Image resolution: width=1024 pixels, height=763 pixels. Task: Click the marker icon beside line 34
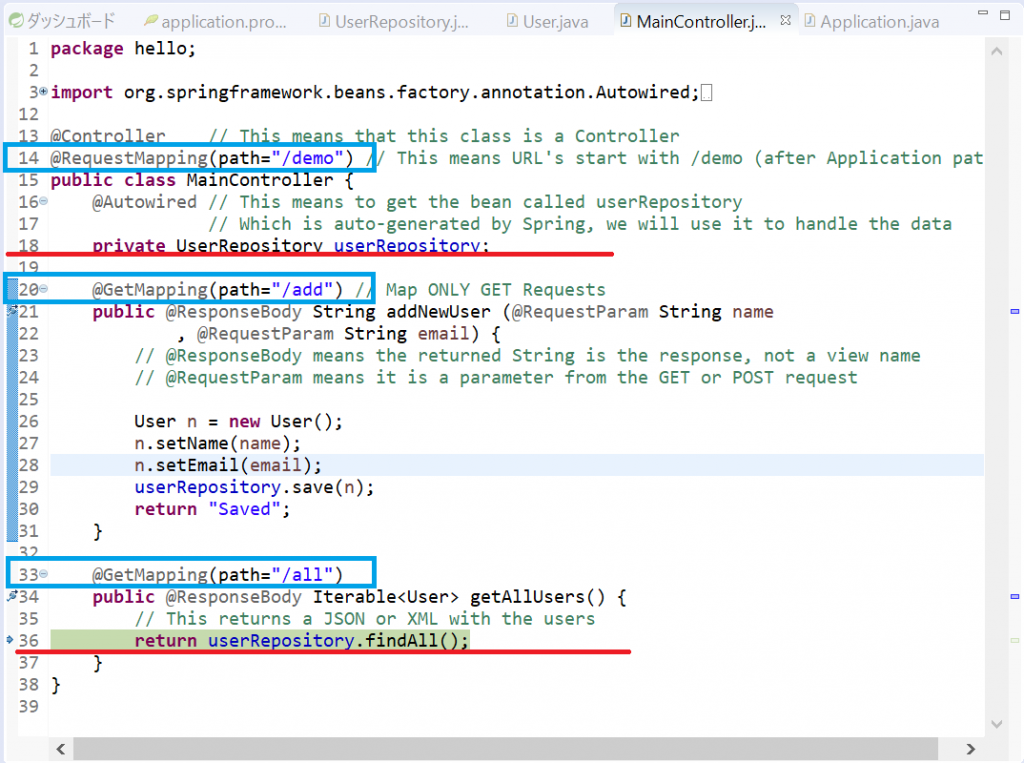point(11,597)
